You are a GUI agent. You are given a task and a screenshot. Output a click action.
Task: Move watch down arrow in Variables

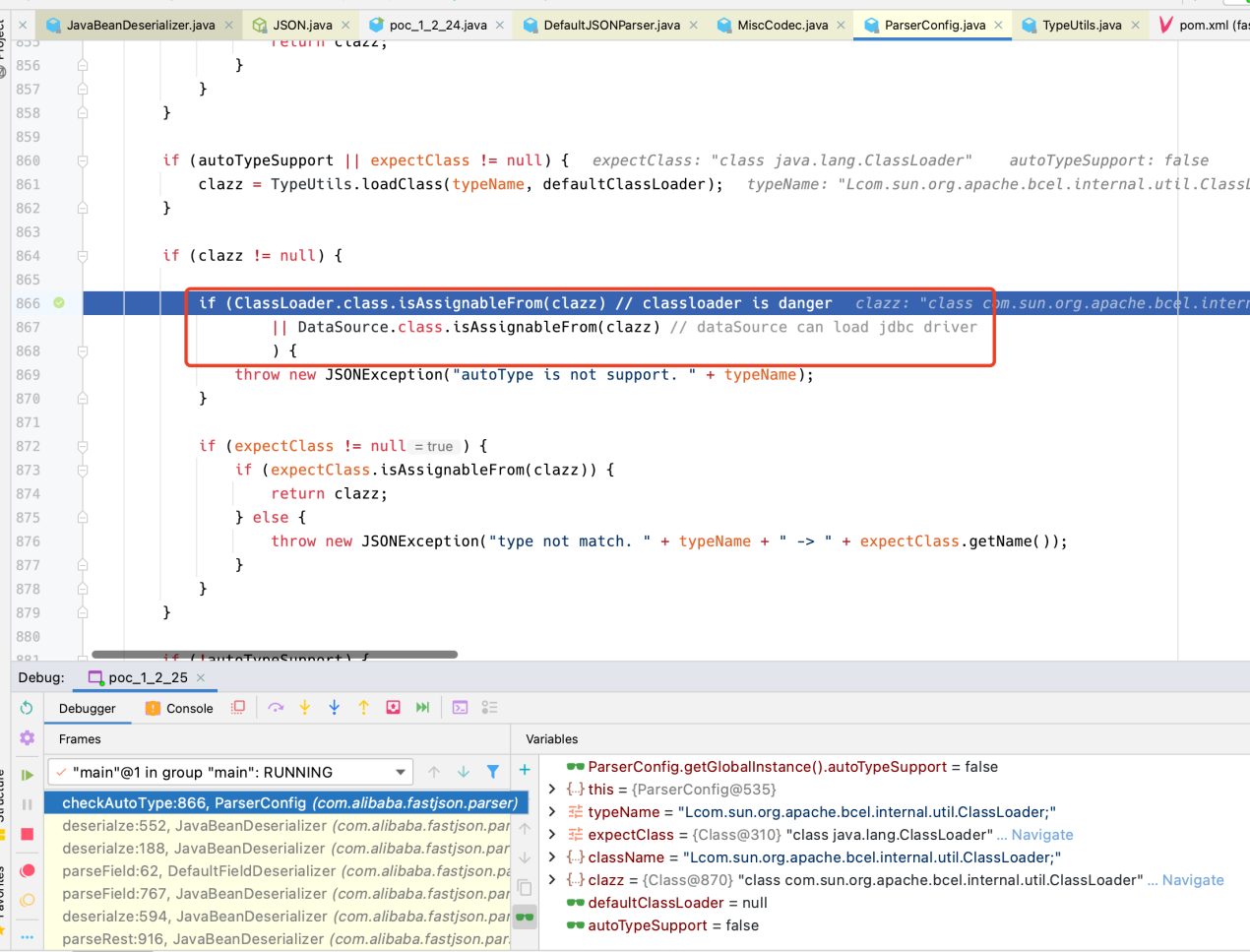pyautogui.click(x=525, y=857)
